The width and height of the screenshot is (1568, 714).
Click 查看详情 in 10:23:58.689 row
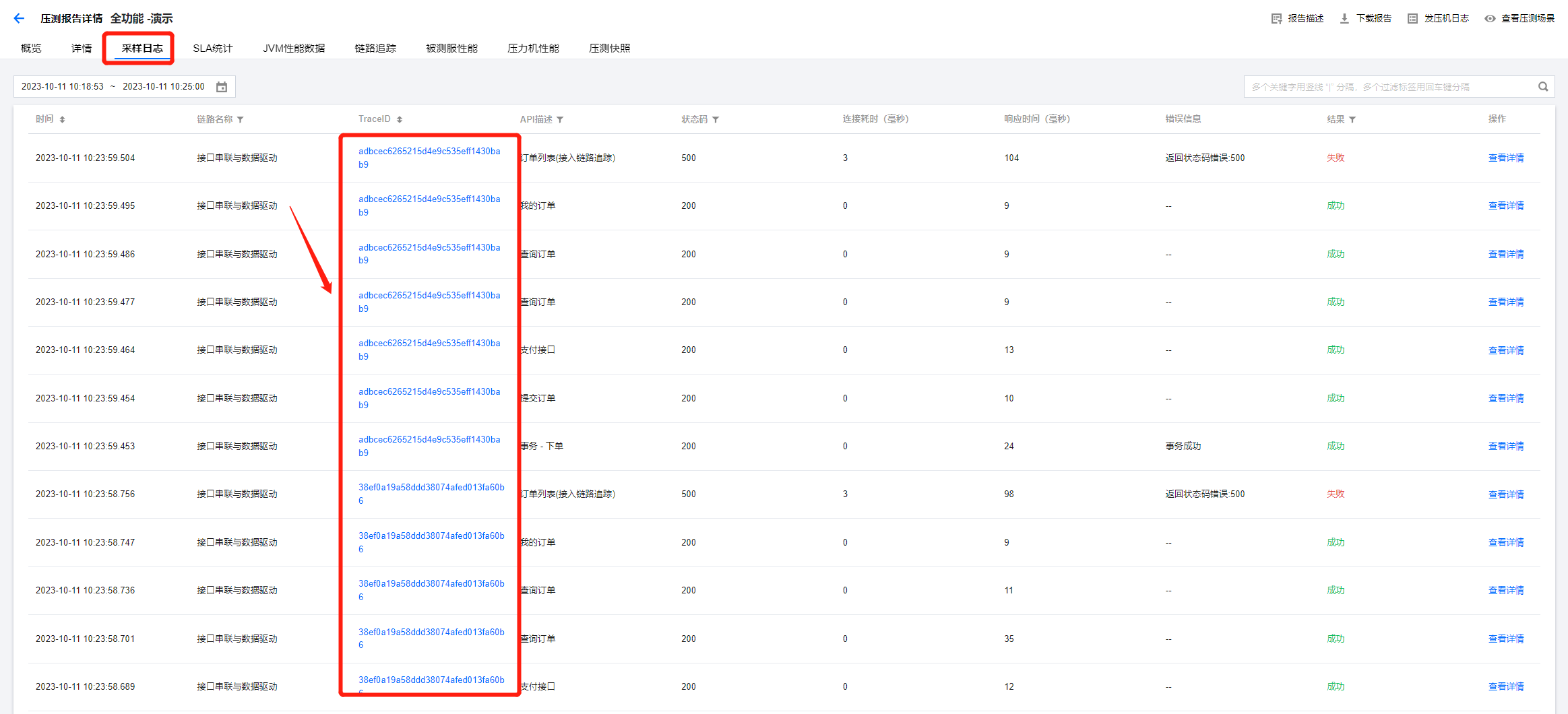coord(1506,686)
